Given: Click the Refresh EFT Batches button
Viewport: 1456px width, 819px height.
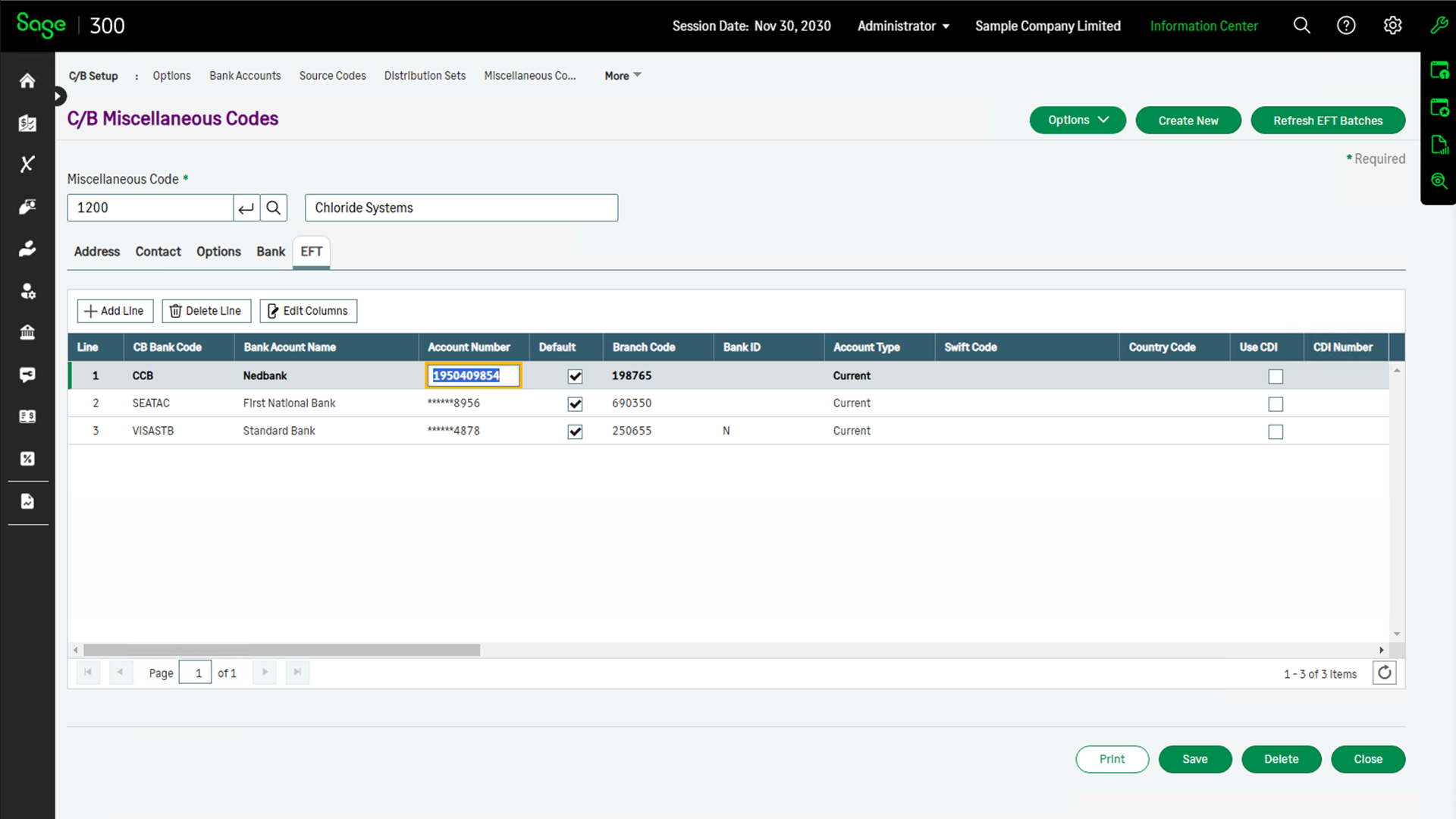Looking at the screenshot, I should 1328,120.
